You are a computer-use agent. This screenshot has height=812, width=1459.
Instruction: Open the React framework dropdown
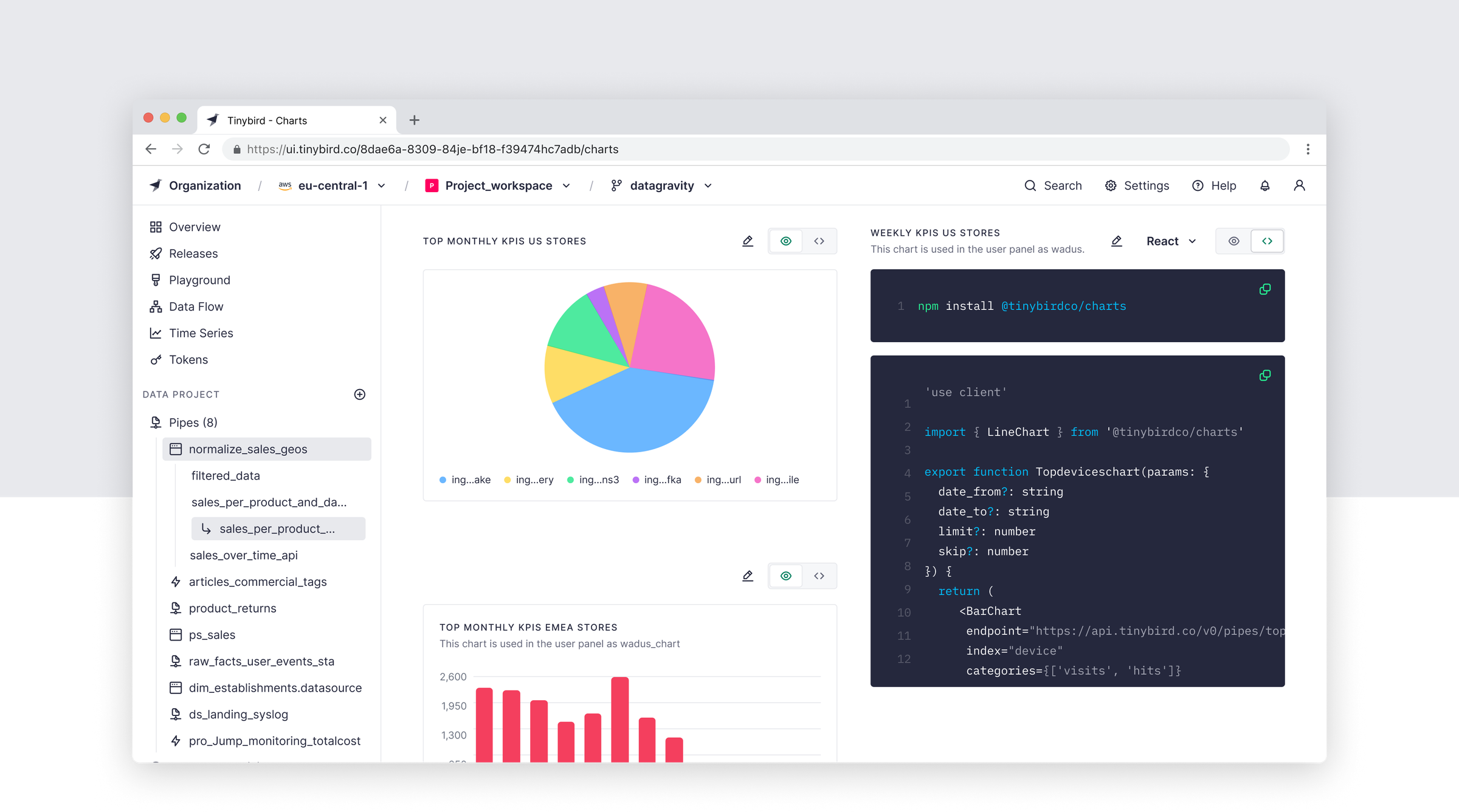click(x=1171, y=241)
